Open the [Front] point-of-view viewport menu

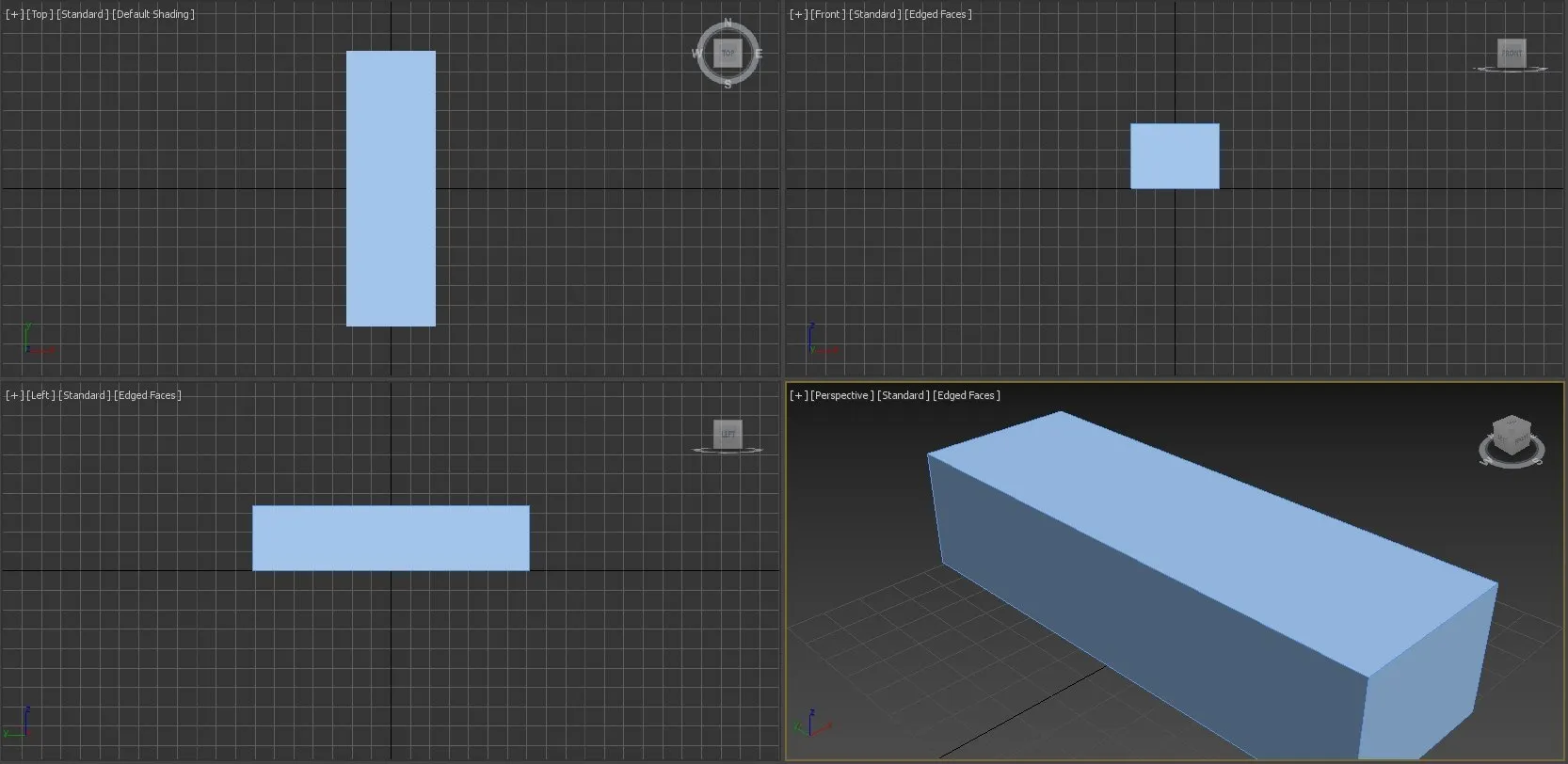(x=827, y=14)
